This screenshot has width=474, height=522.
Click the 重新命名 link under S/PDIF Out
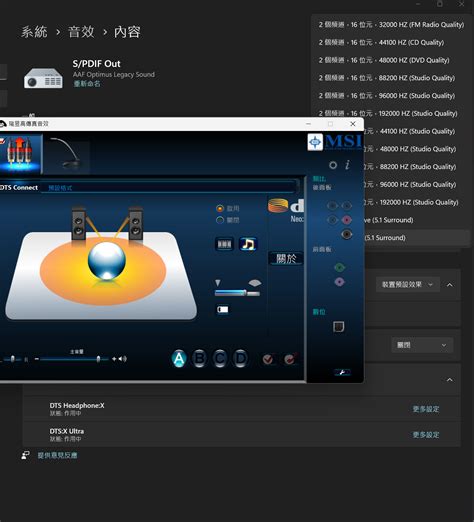pos(87,84)
